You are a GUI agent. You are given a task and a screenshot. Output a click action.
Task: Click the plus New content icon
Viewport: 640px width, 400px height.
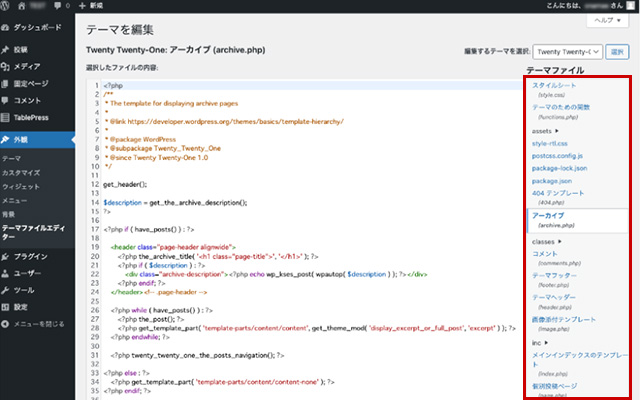click(82, 6)
